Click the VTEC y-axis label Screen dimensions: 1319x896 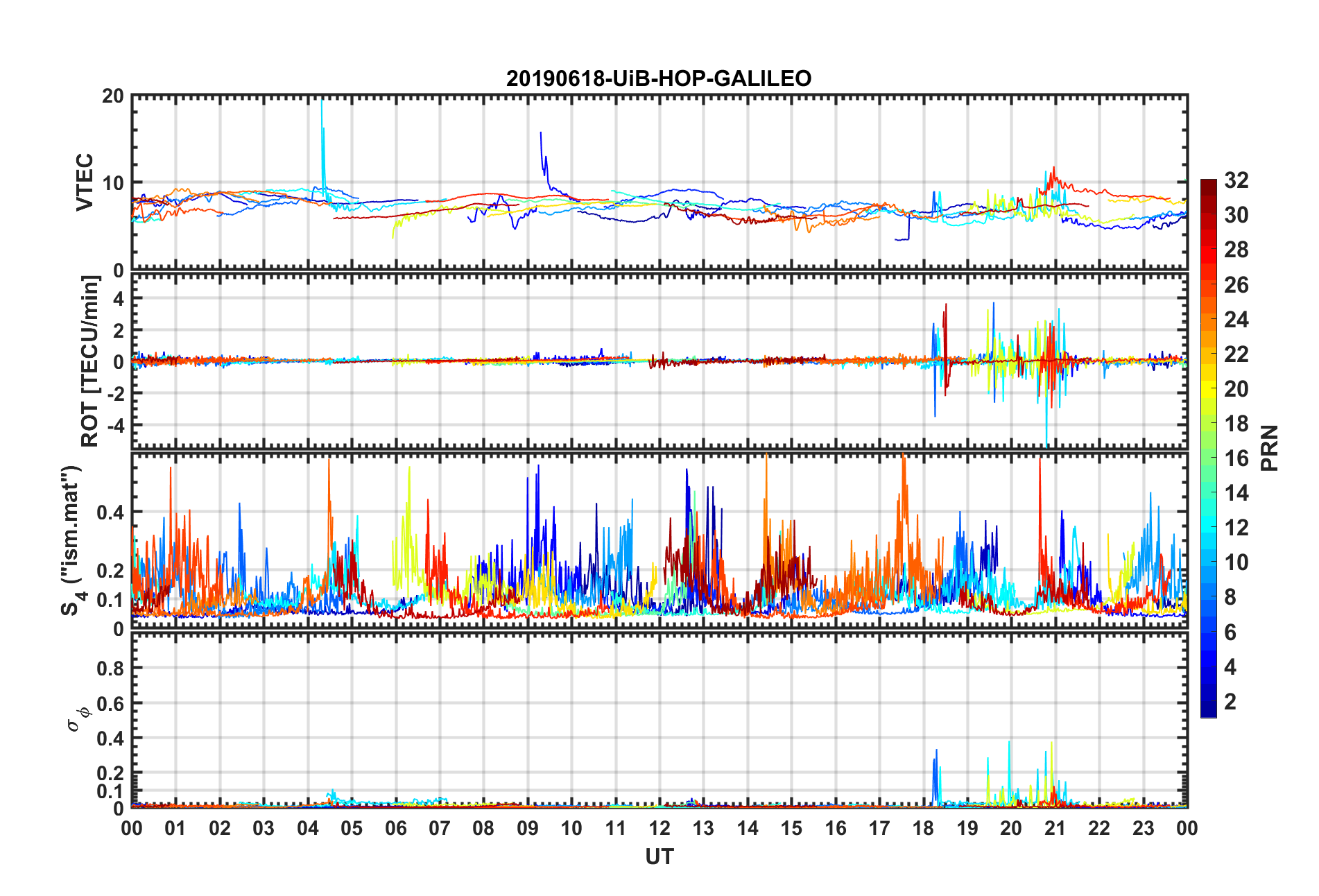(x=85, y=182)
